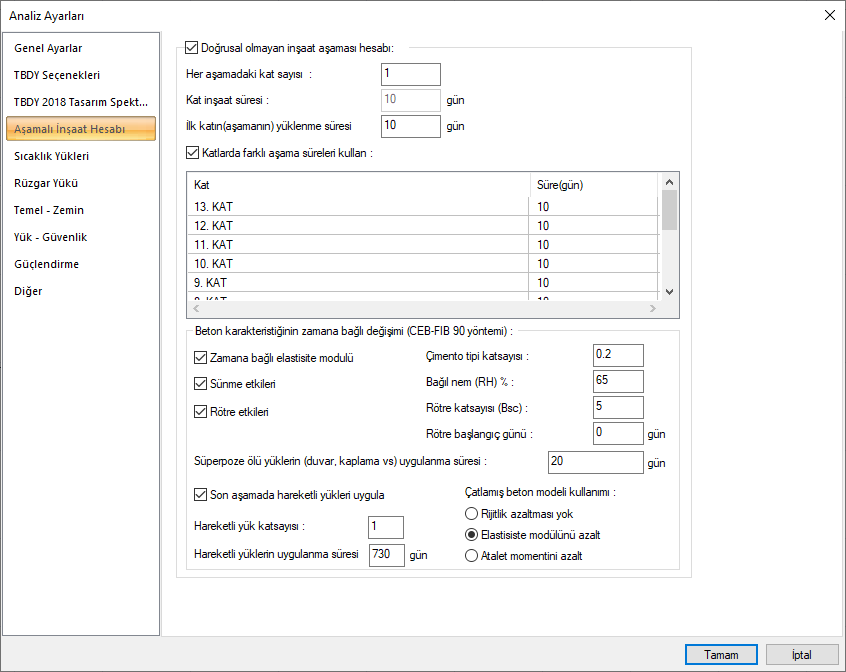Toggle Rötre etkileri checkbox
The height and width of the screenshot is (672, 846).
199,411
